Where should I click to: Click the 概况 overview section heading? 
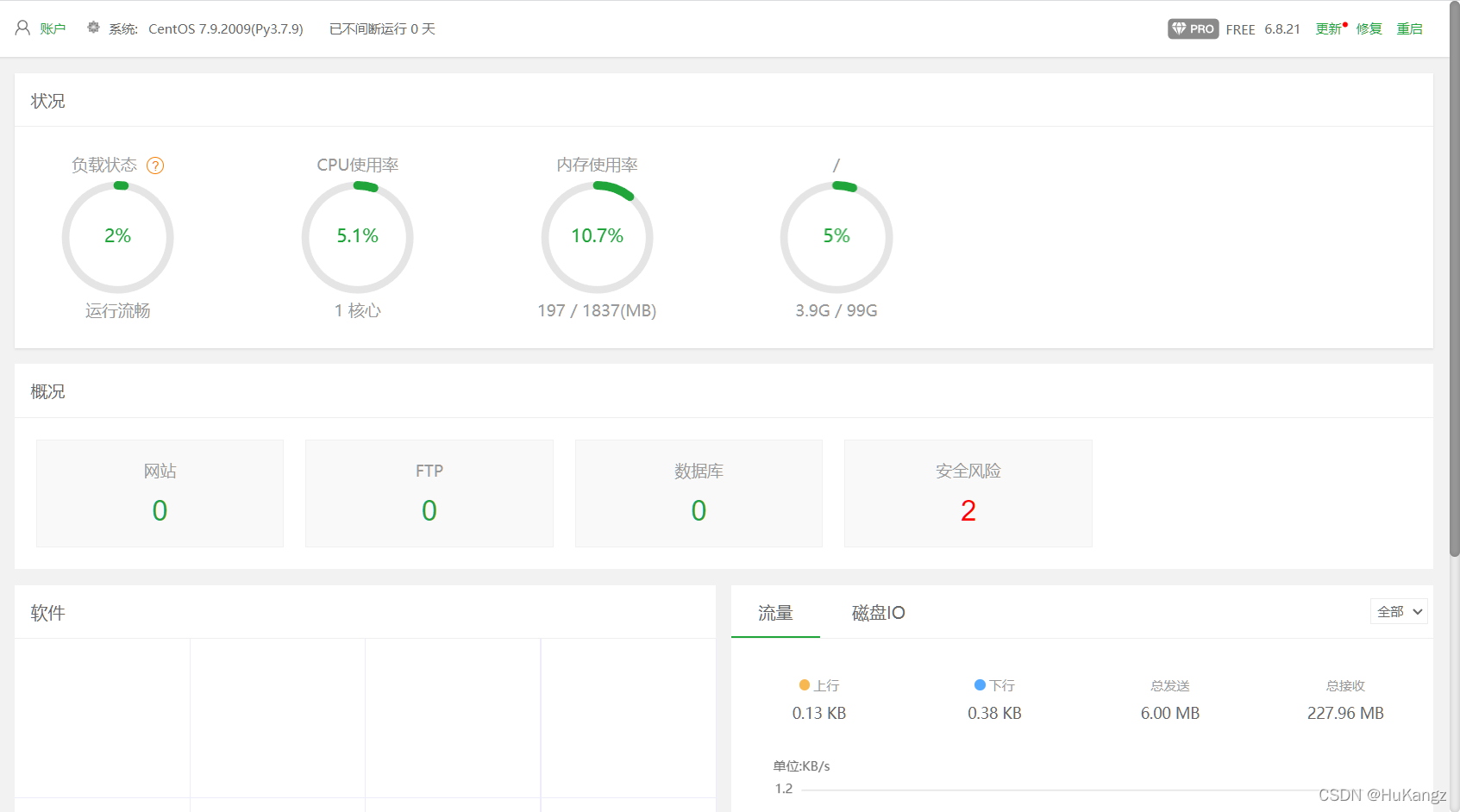47,391
